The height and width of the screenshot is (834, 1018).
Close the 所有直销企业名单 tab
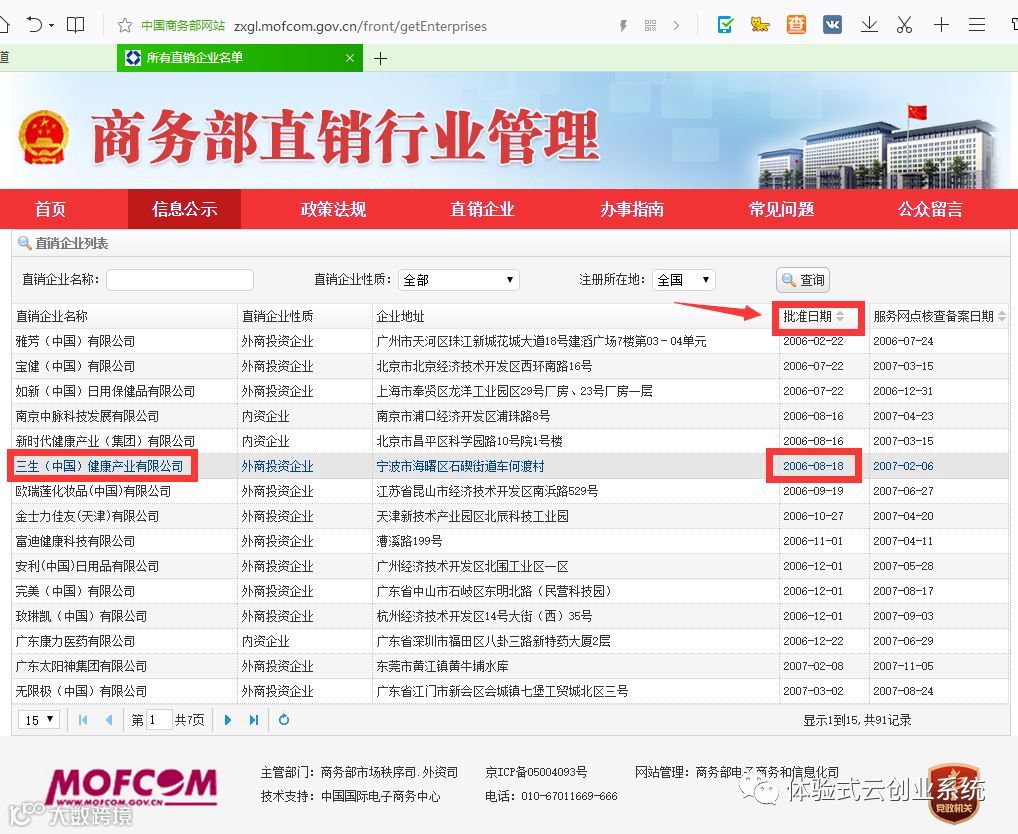coord(350,58)
